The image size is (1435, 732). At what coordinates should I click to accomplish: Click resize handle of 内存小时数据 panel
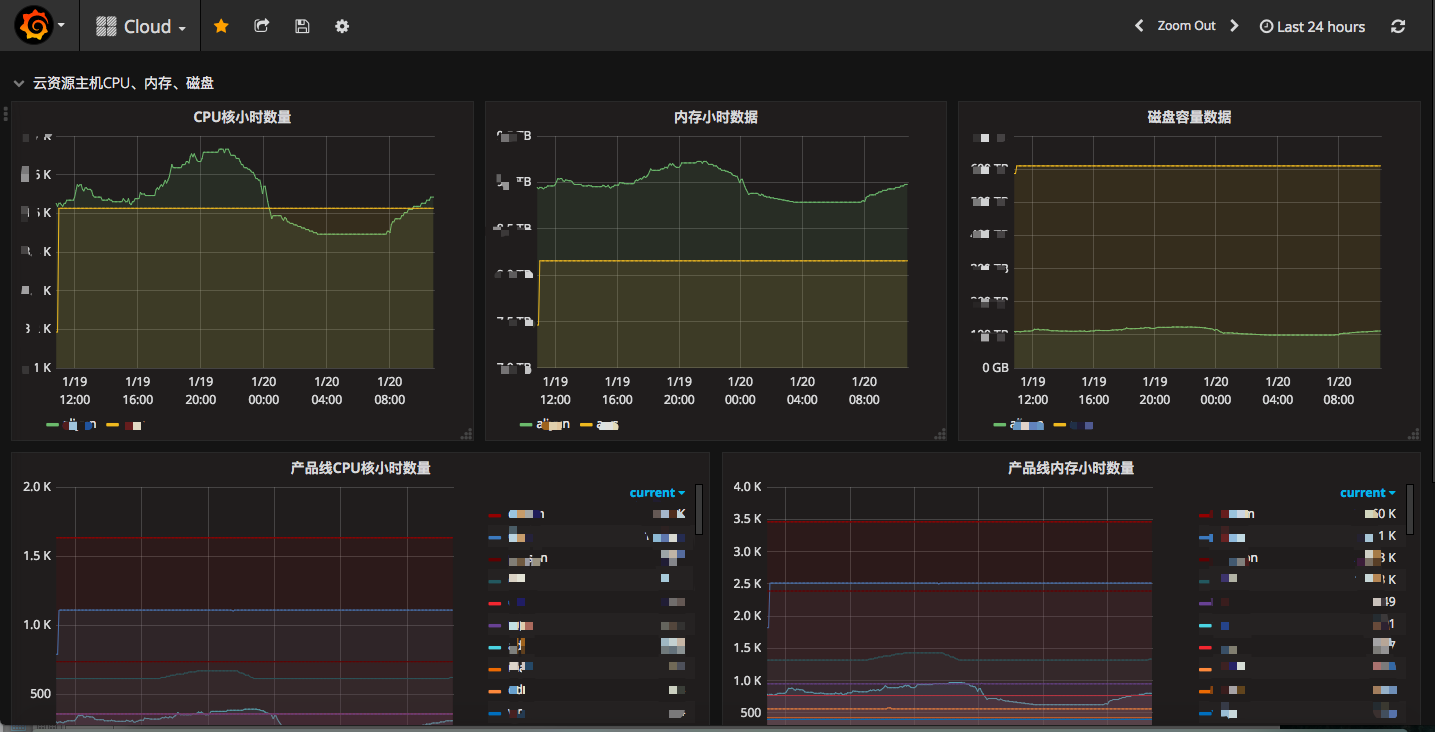pyautogui.click(x=939, y=433)
